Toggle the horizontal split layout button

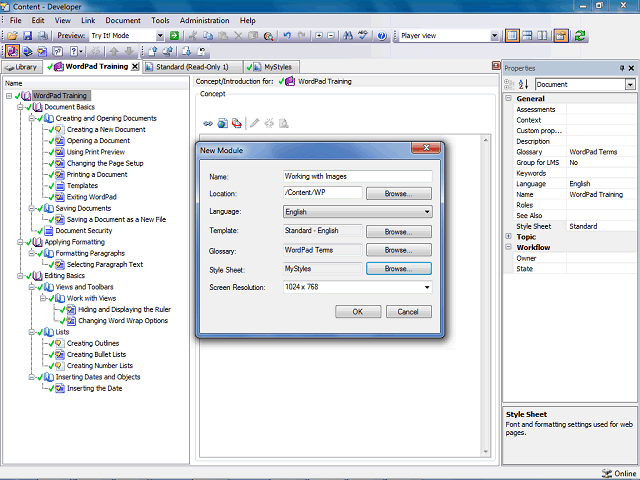tap(527, 36)
